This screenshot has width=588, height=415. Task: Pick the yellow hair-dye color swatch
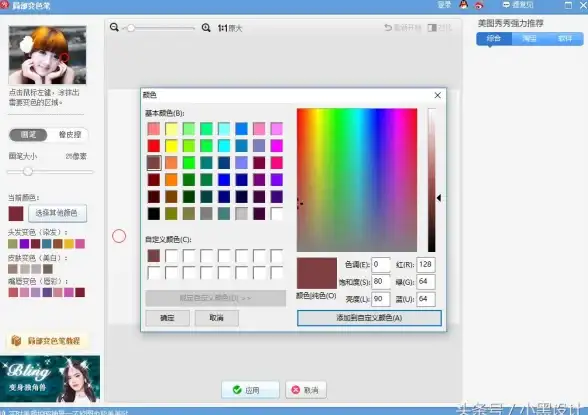(69, 244)
